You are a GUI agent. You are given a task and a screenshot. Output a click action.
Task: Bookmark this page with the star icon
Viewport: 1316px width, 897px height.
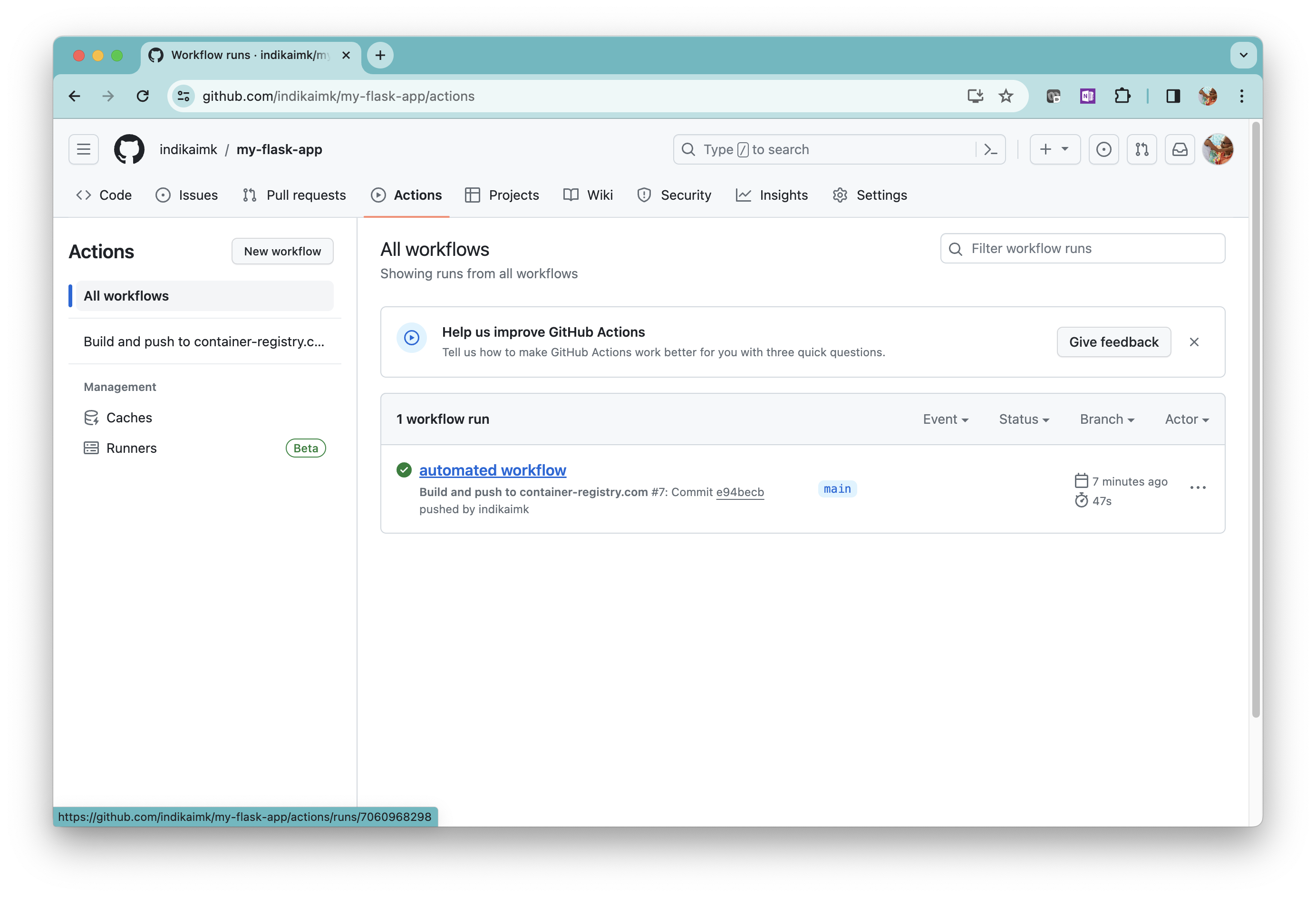pyautogui.click(x=1006, y=97)
